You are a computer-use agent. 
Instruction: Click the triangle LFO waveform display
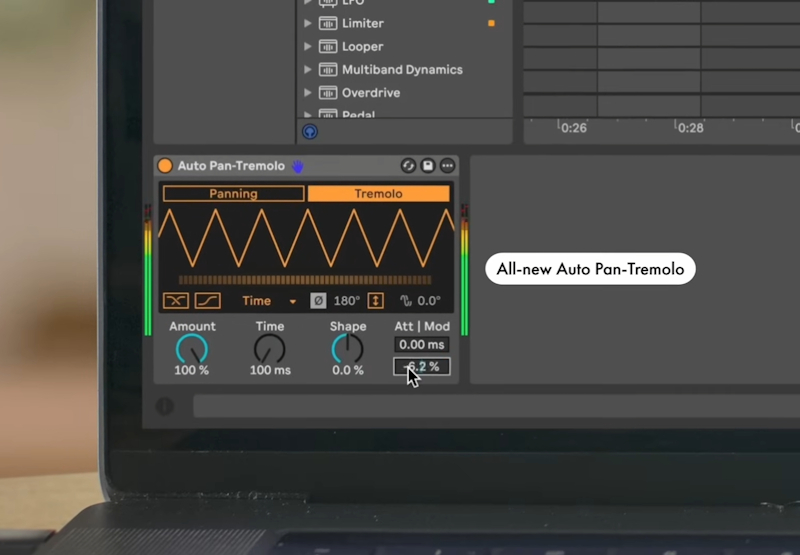[x=306, y=238]
